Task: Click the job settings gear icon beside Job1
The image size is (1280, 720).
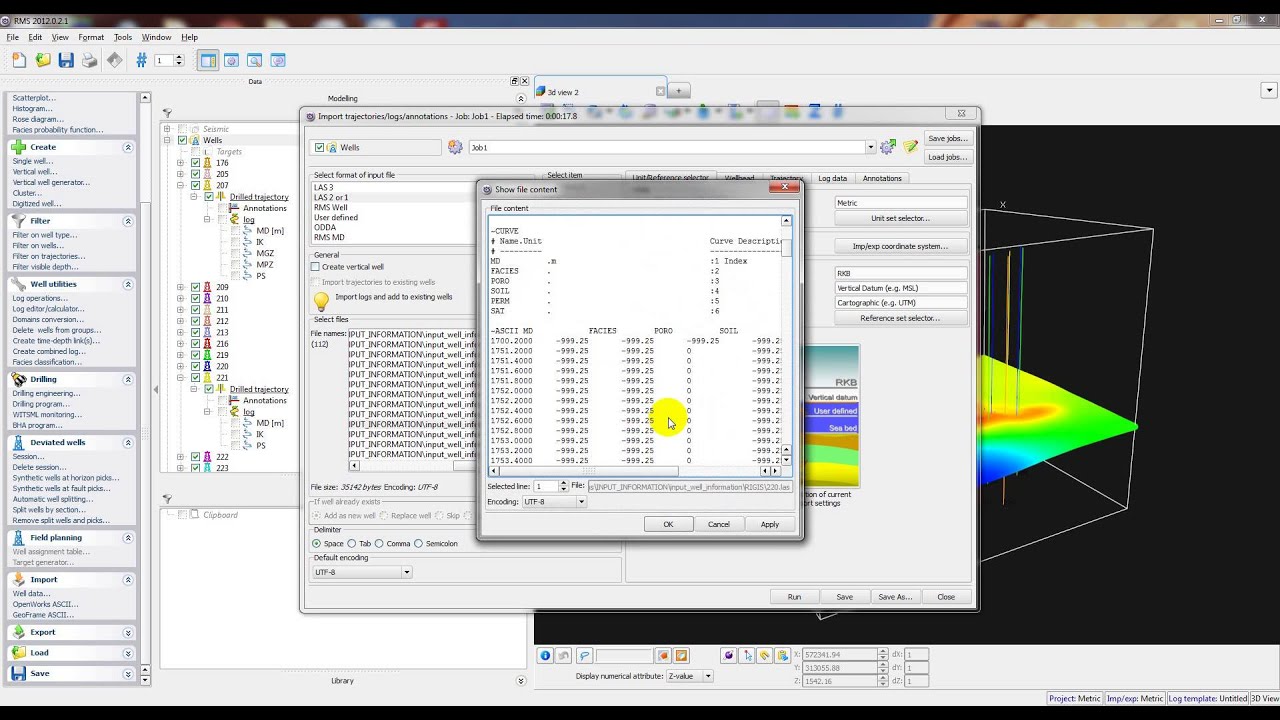Action: tap(455, 147)
